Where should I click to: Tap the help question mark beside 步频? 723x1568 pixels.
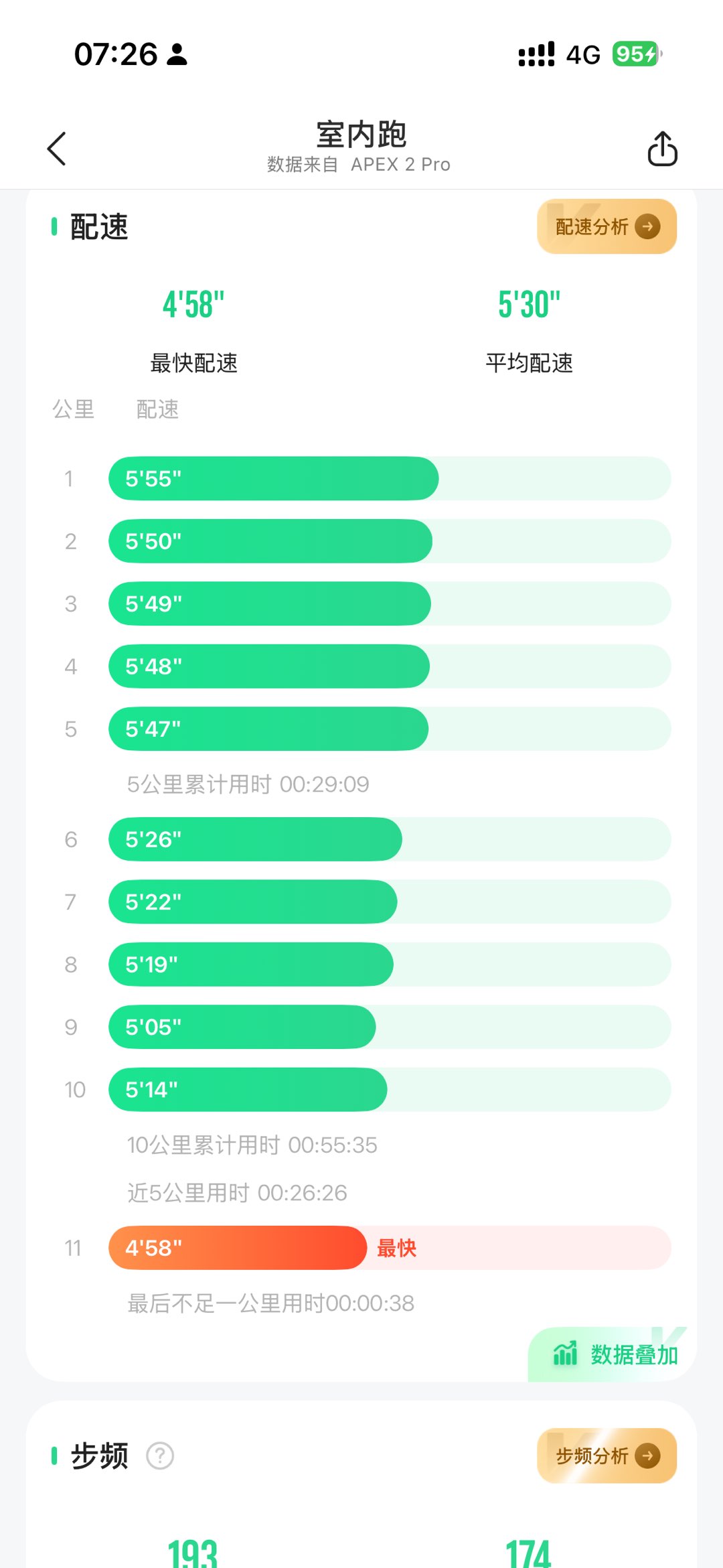[160, 1455]
